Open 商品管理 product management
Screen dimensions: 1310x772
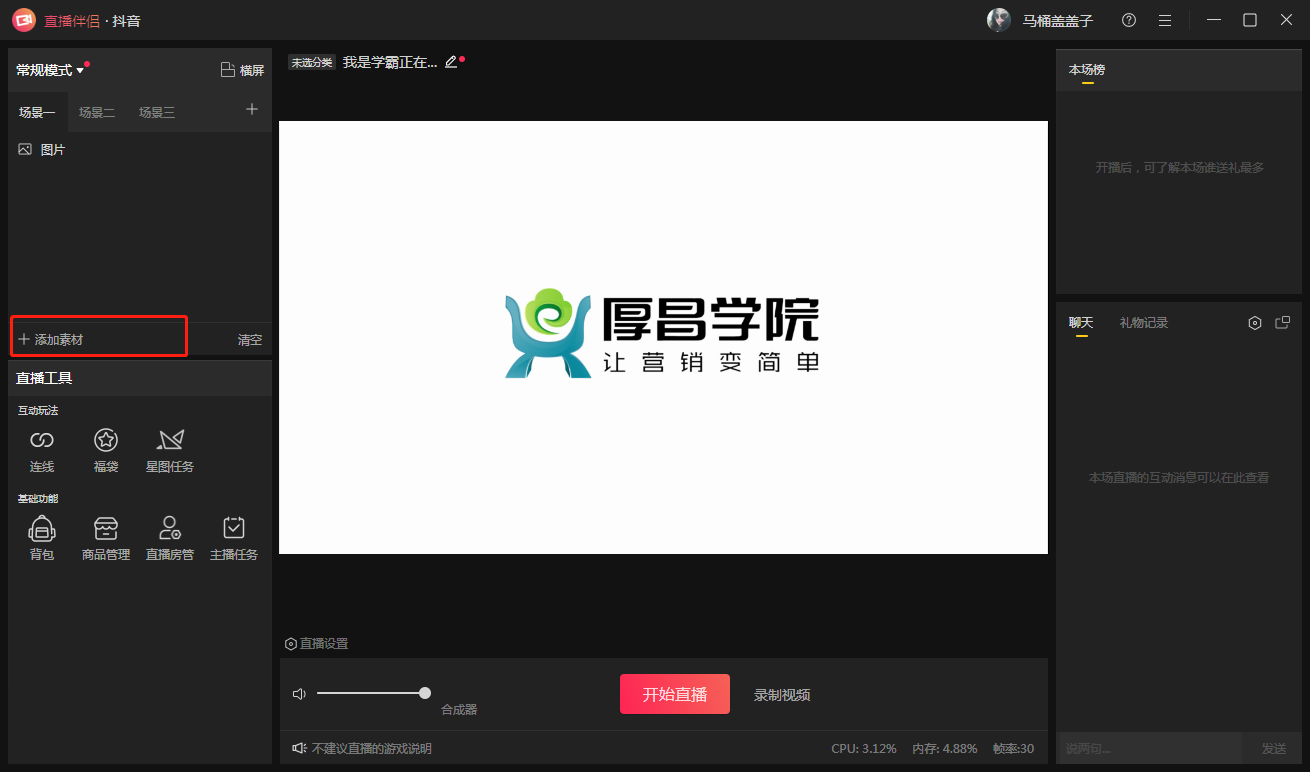pos(106,539)
